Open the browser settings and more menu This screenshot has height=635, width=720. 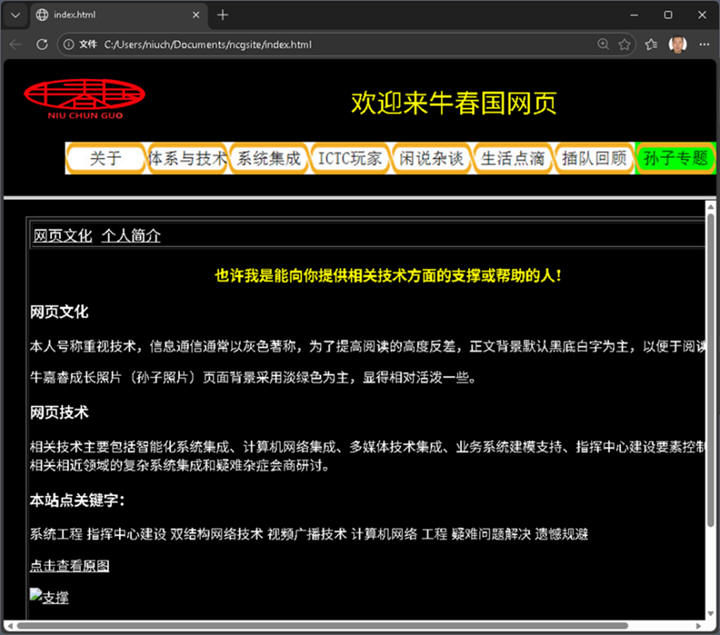(704, 45)
